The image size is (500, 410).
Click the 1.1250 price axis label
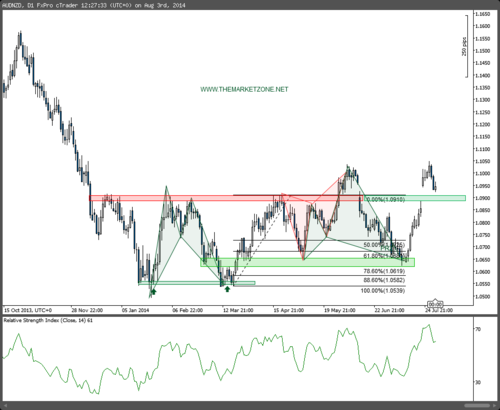point(483,112)
